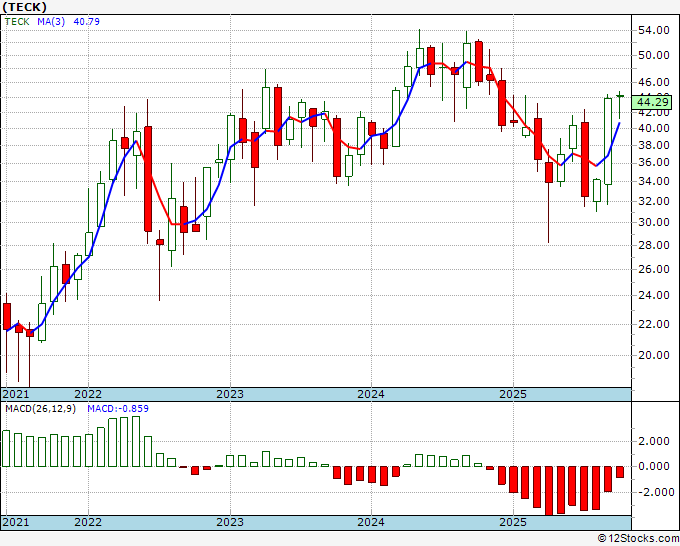This screenshot has height=546, width=680.
Task: Select the MA(3) legend label
Action: 50,20
